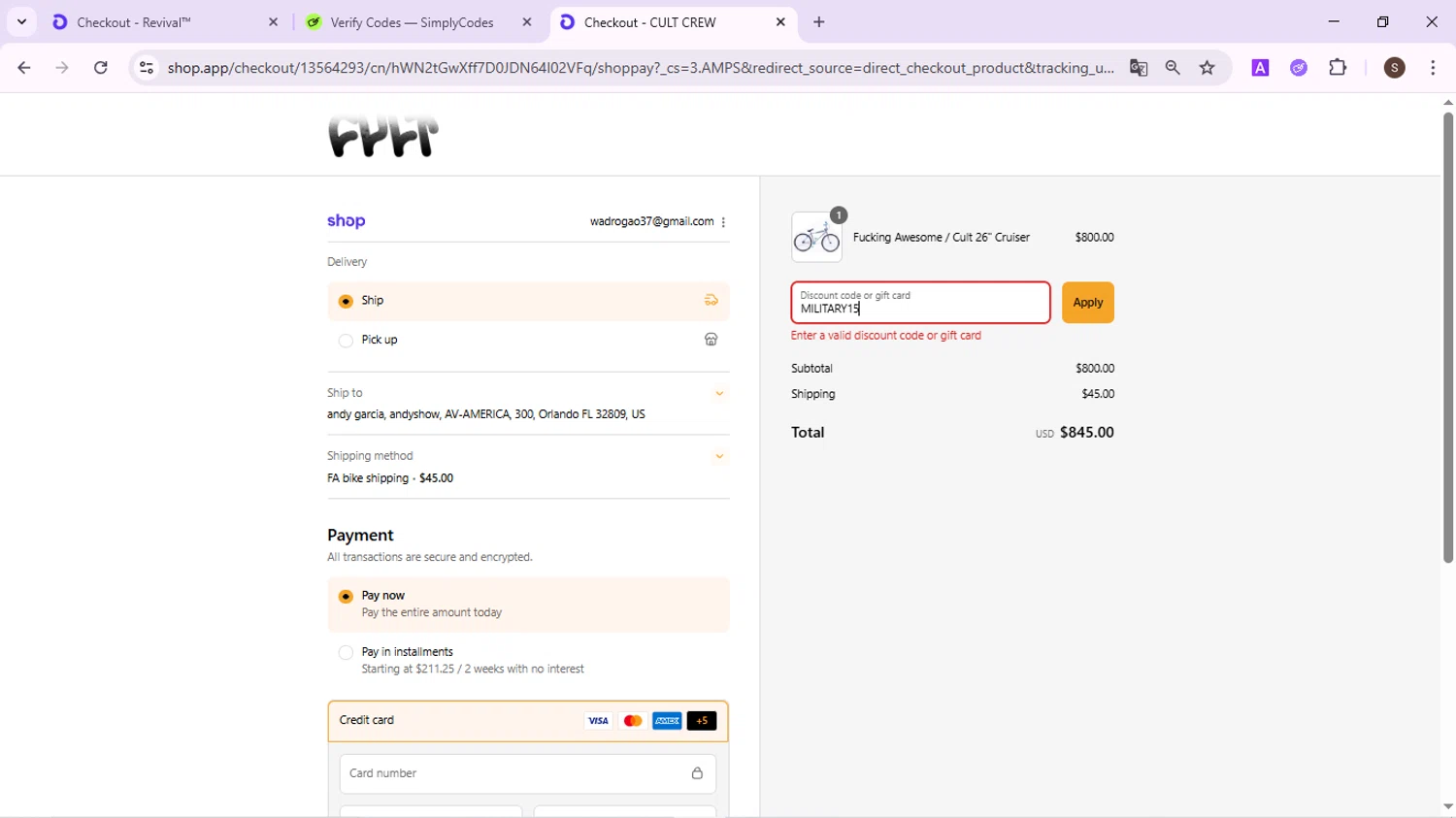The width and height of the screenshot is (1456, 818).
Task: Open account options next to email
Action: point(723,222)
